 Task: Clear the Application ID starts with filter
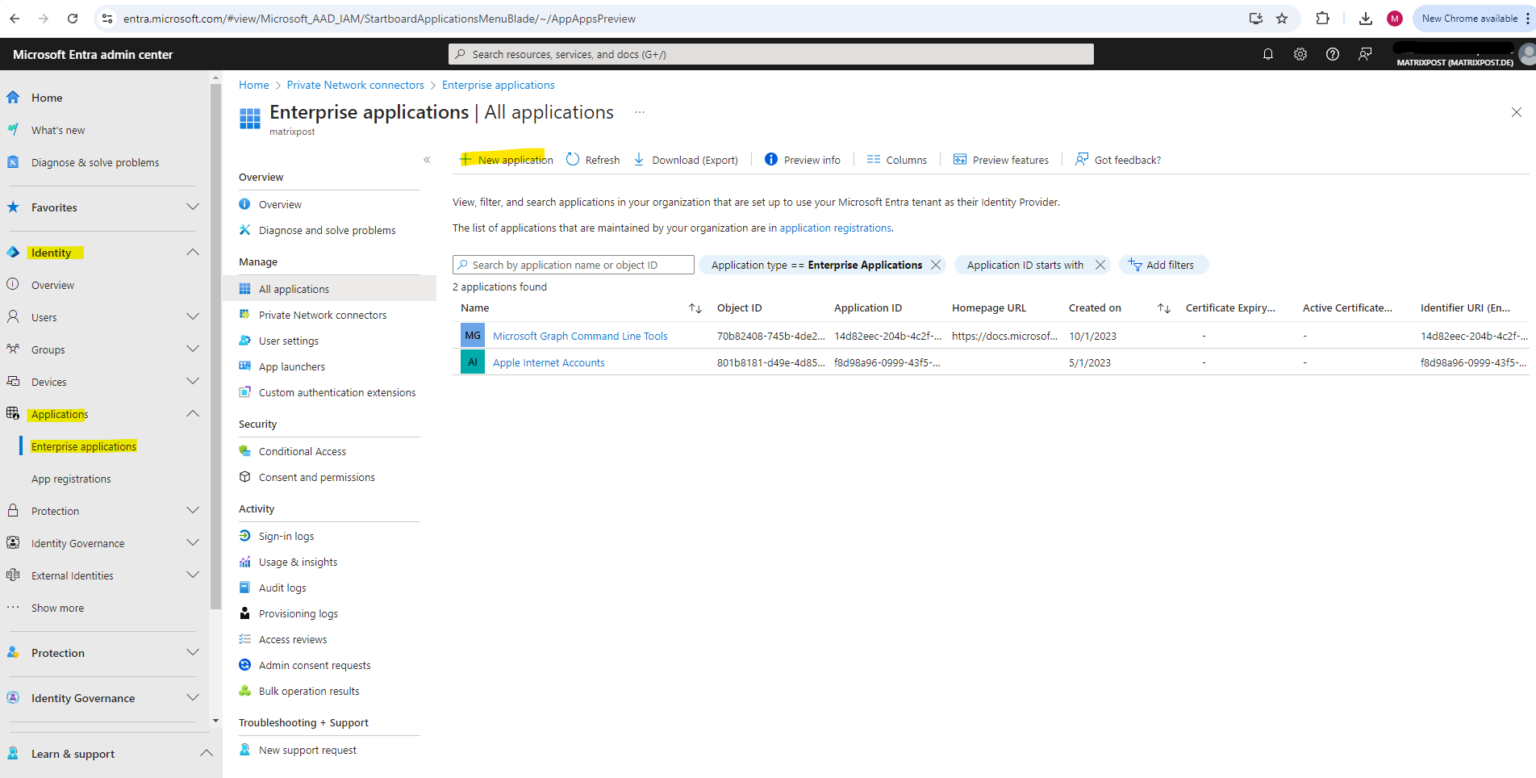coord(1100,264)
